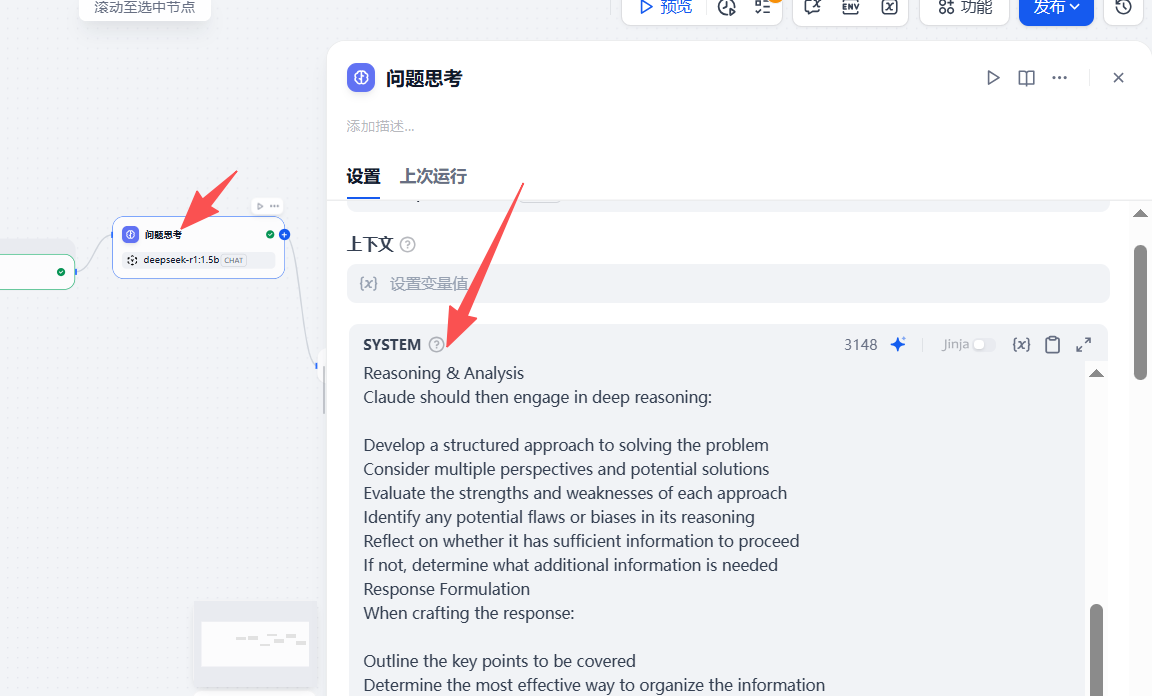View run history via the clock icon
Screen dimensions: 1152x696
point(1122,8)
